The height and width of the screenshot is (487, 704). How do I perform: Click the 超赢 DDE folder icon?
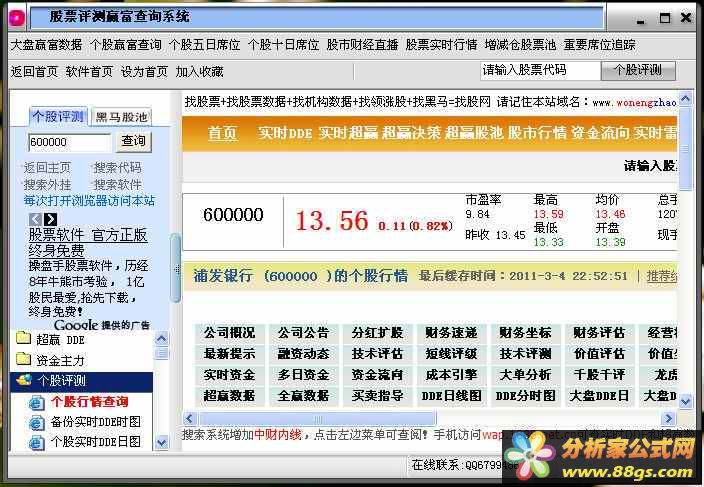(x=23, y=338)
